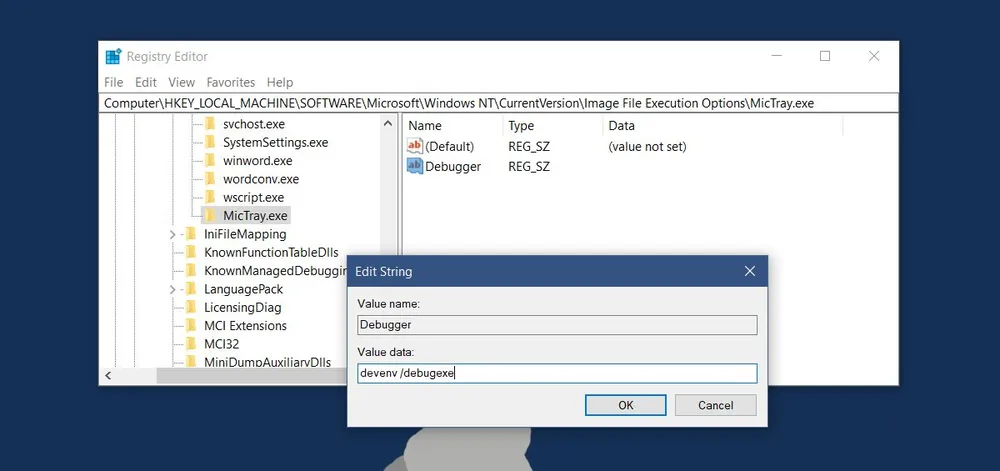
Task: Click the Registry Editor app icon in title bar
Action: coord(114,57)
